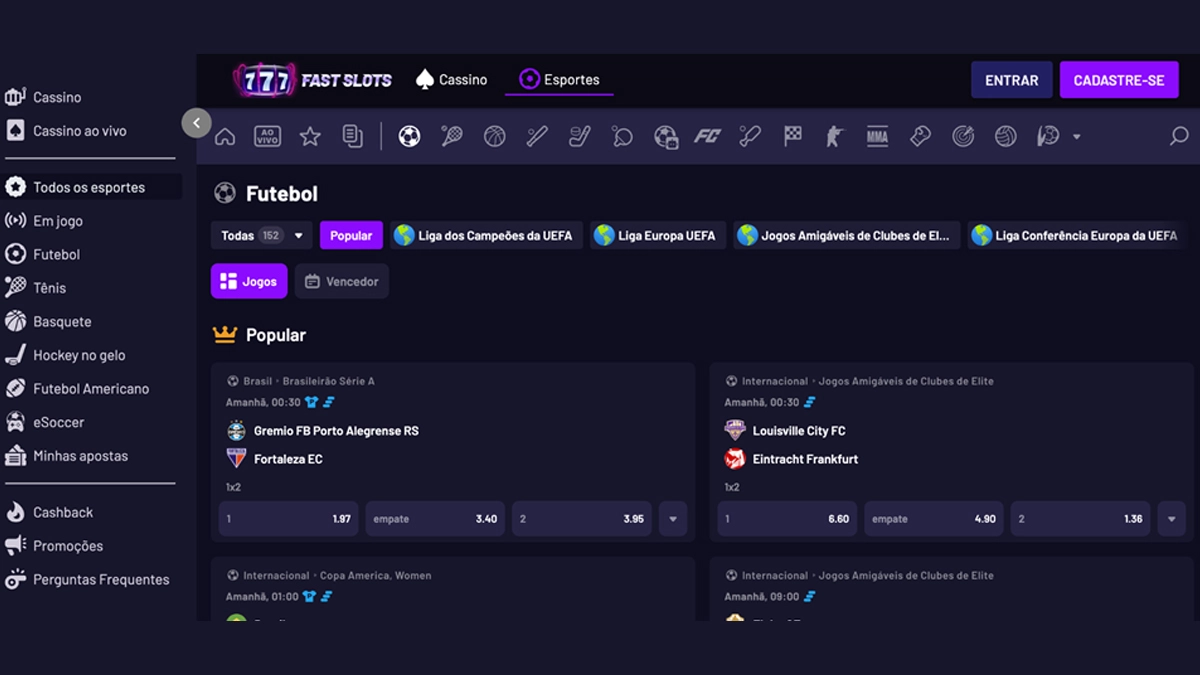
Task: Open the AO VIVO live events icon
Action: (267, 137)
